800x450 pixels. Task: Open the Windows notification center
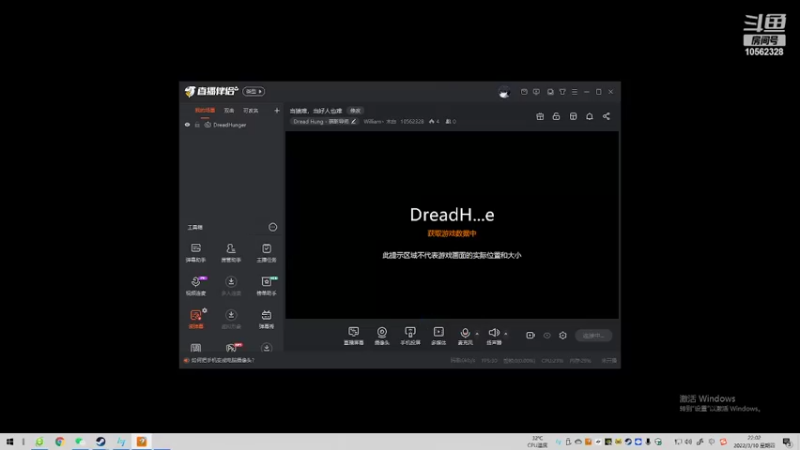(x=787, y=442)
